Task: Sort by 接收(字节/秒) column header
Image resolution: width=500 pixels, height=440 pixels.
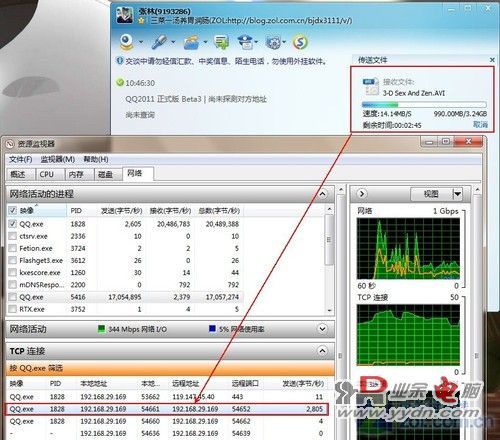Action: coord(169,211)
